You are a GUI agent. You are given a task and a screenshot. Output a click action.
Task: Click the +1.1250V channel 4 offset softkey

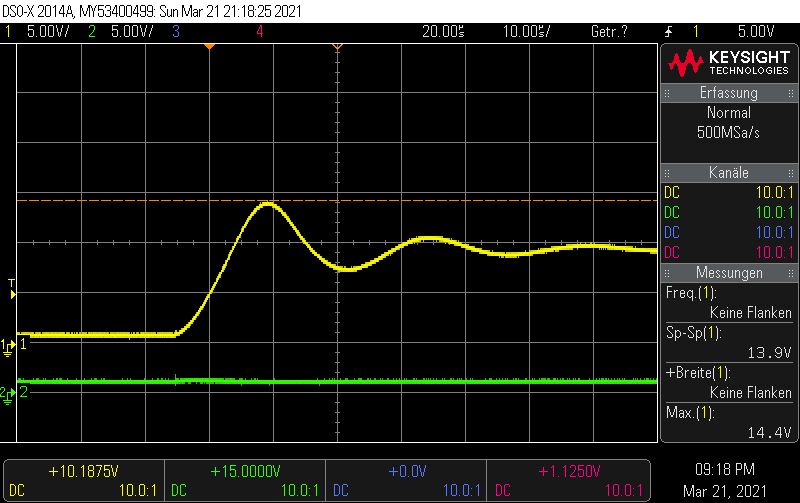click(568, 480)
